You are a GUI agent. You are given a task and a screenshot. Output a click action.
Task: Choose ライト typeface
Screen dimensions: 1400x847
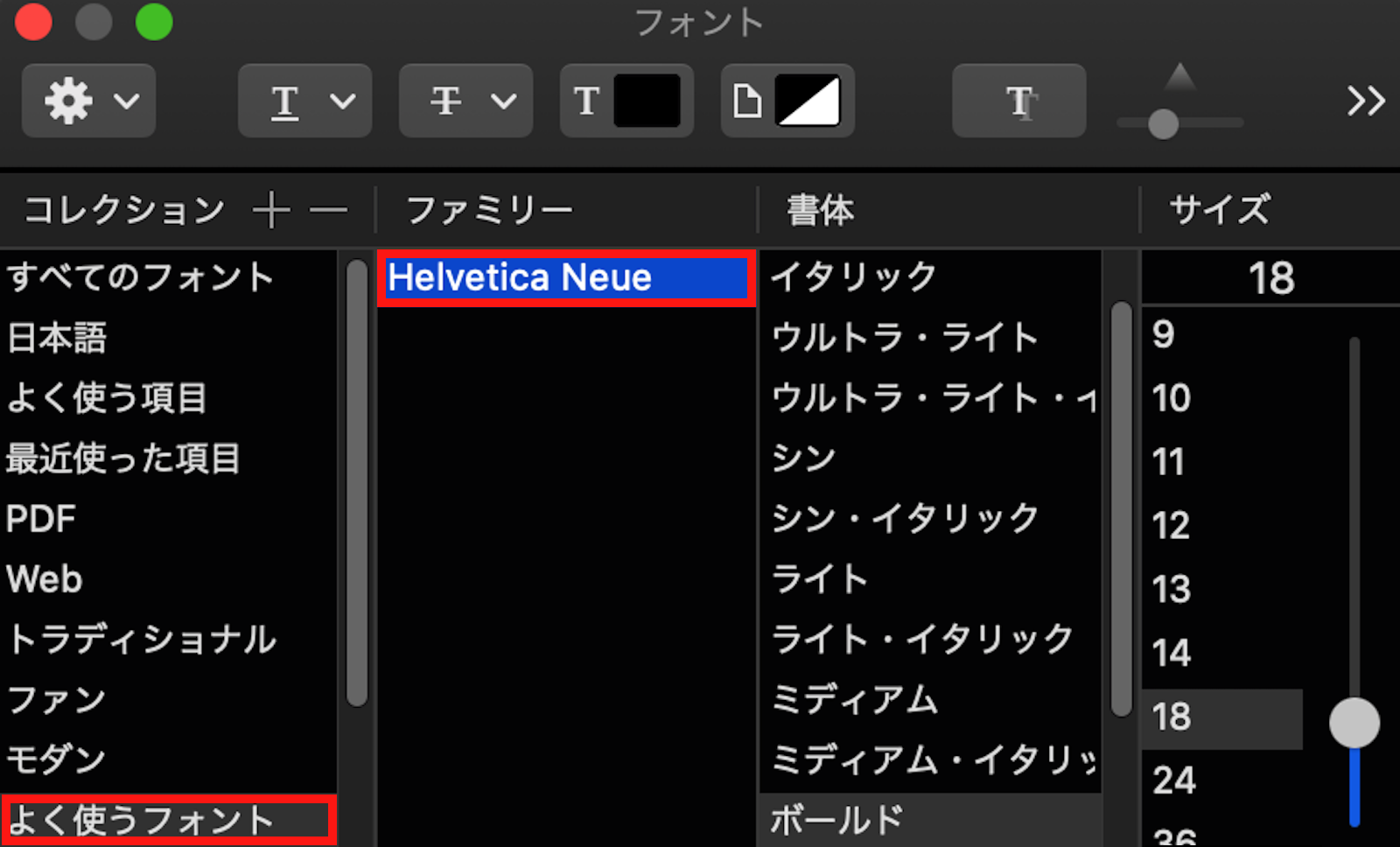coord(930,579)
